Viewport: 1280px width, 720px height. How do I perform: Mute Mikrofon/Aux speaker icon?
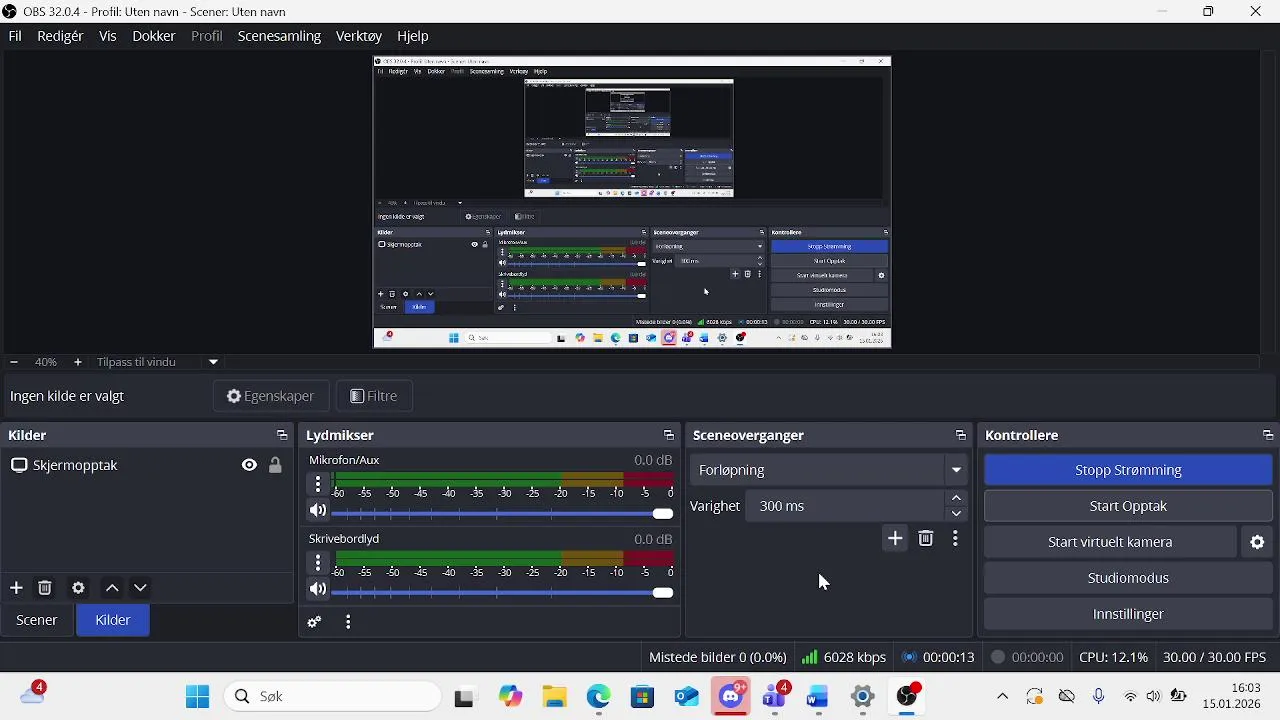tap(318, 510)
